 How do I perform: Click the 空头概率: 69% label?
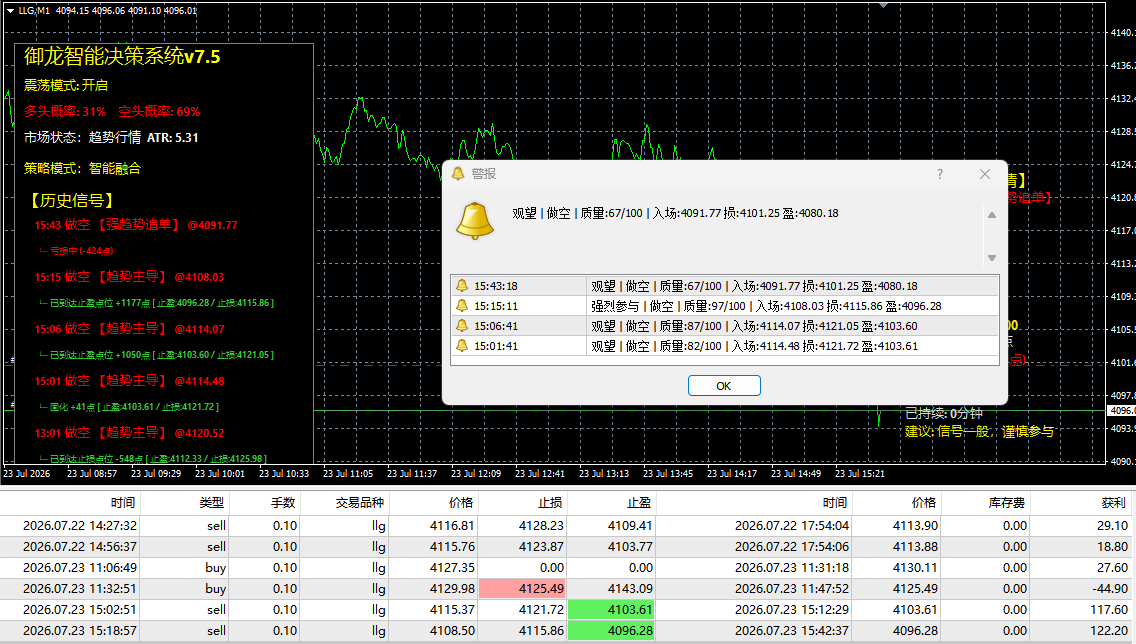159,112
